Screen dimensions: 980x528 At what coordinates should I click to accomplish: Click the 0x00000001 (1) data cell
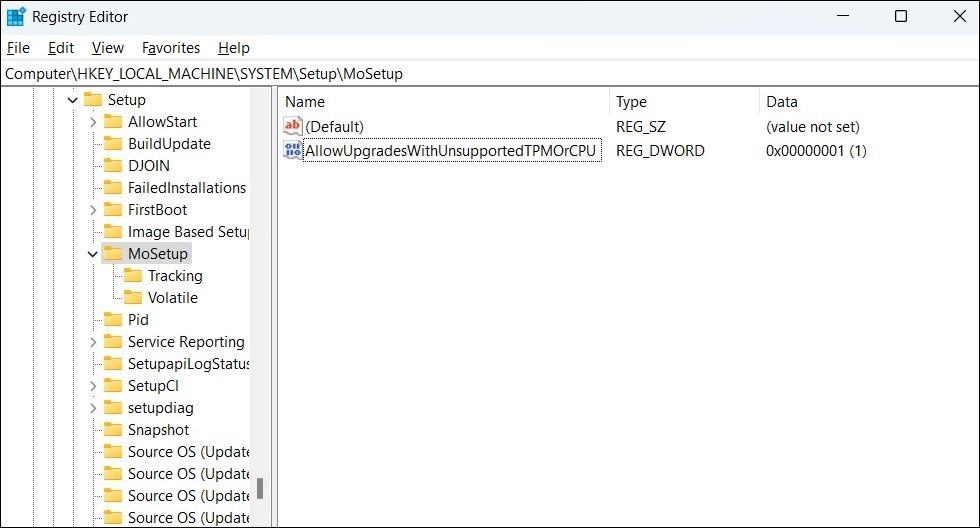tap(816, 151)
